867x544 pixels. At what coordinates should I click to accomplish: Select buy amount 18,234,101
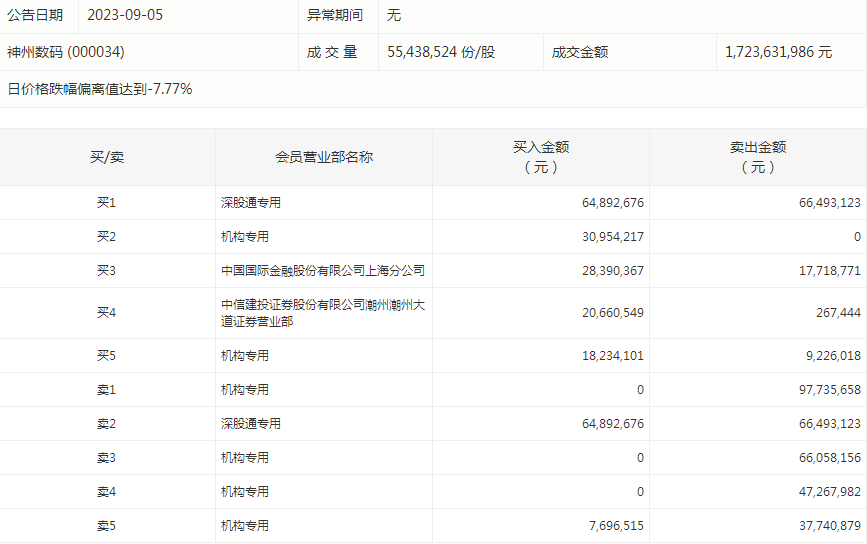pyautogui.click(x=613, y=355)
